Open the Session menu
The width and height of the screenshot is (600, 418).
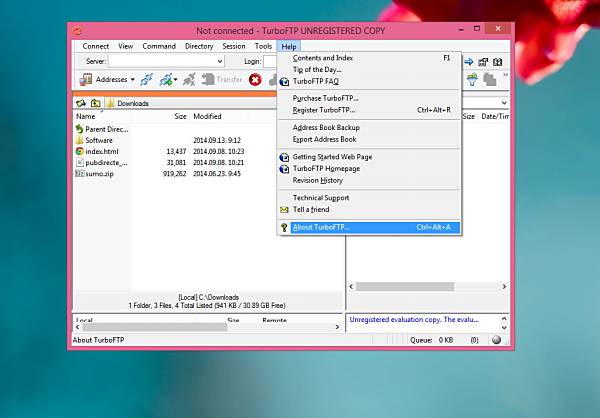click(234, 46)
